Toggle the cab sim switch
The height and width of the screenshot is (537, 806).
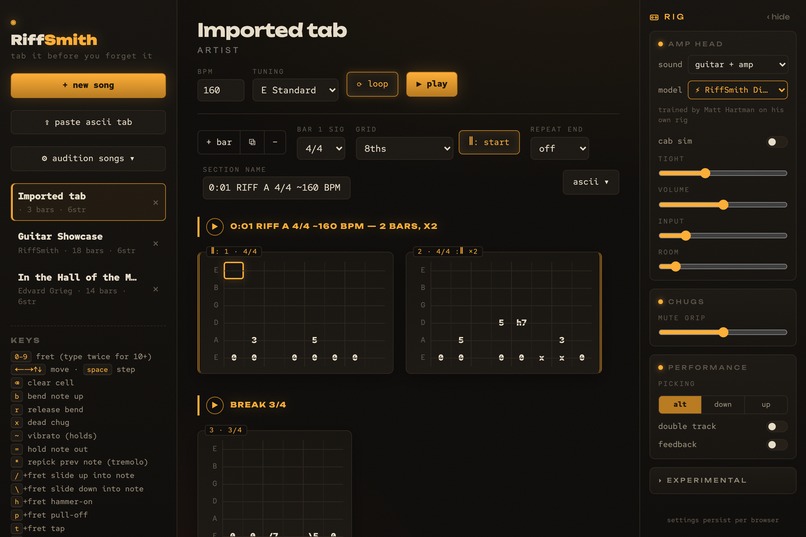776,142
